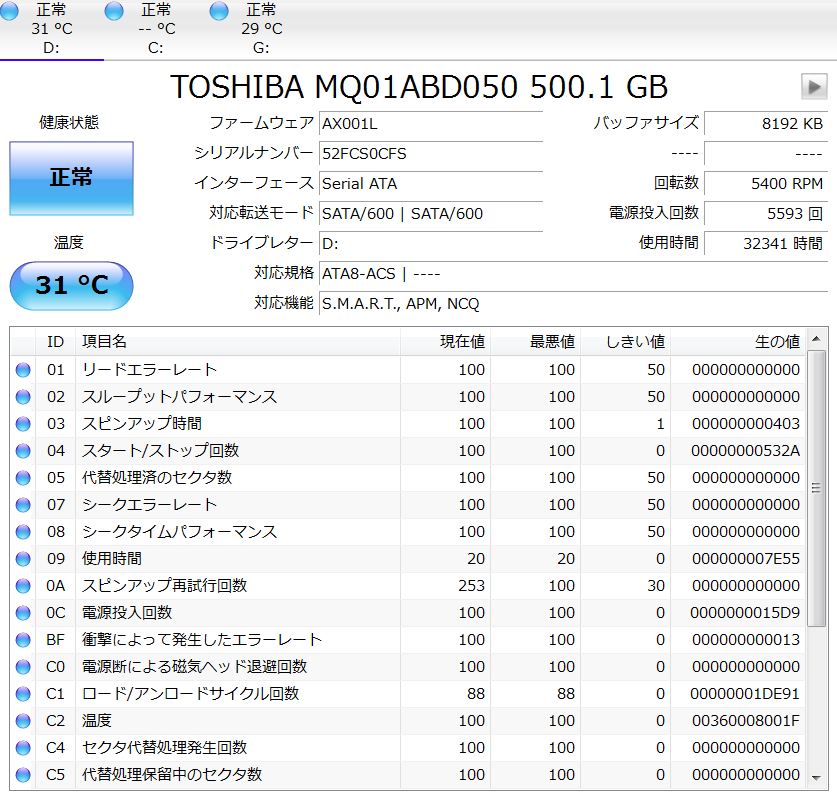Viewport: 837px width, 800px height.
Task: Click the 正常 health status button
Action: (71, 178)
